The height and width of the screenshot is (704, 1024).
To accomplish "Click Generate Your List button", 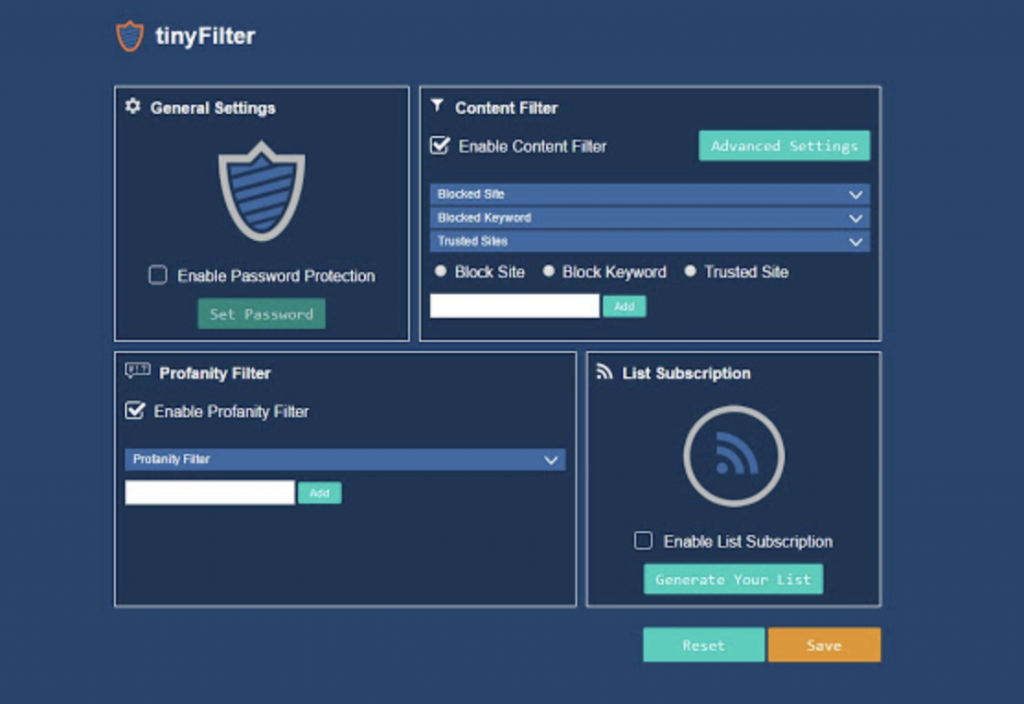I will [x=733, y=579].
